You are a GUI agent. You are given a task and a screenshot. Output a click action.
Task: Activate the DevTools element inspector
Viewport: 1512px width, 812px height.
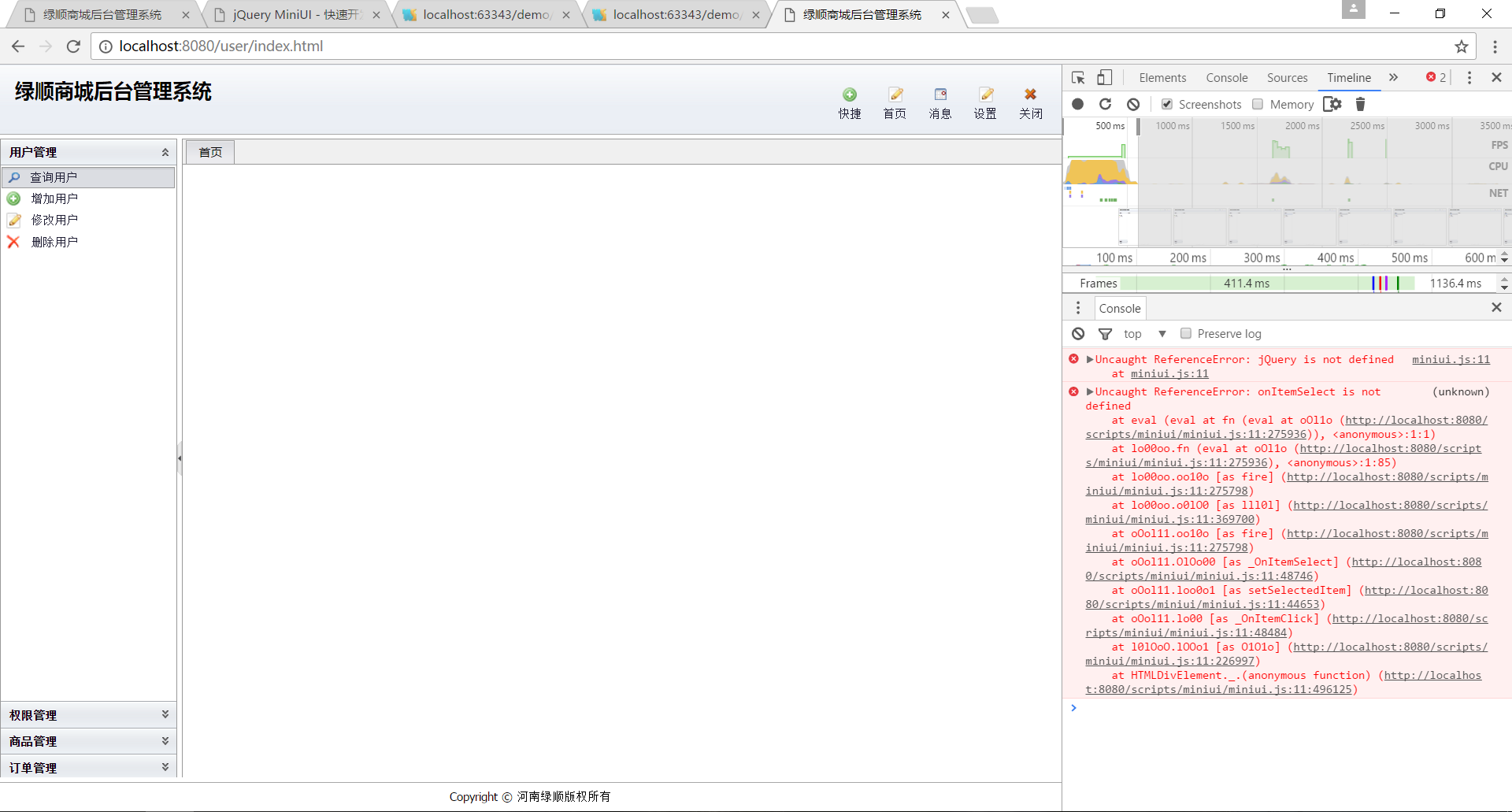1078,77
